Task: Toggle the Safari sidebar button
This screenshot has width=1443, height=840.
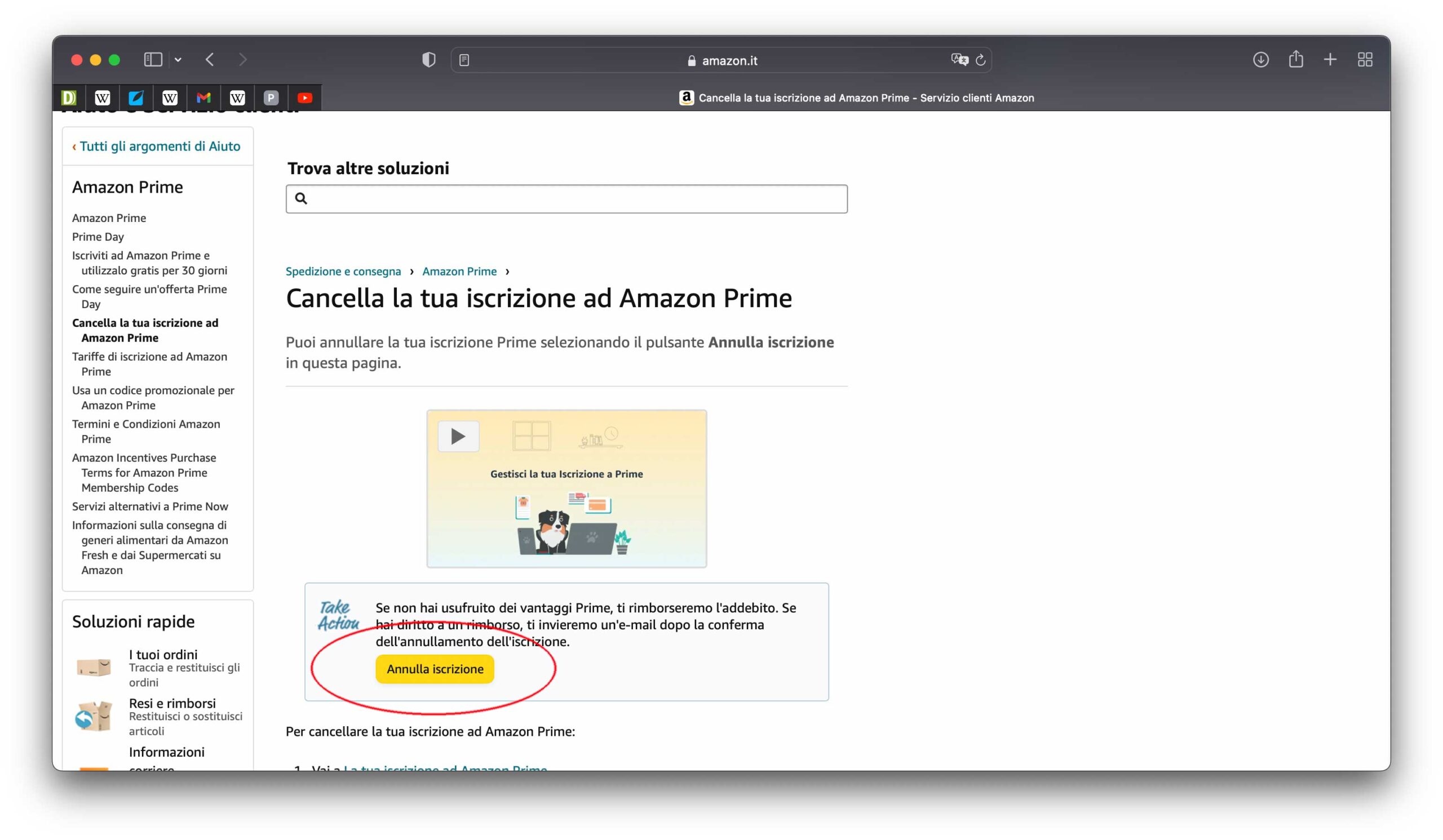Action: coord(153,60)
